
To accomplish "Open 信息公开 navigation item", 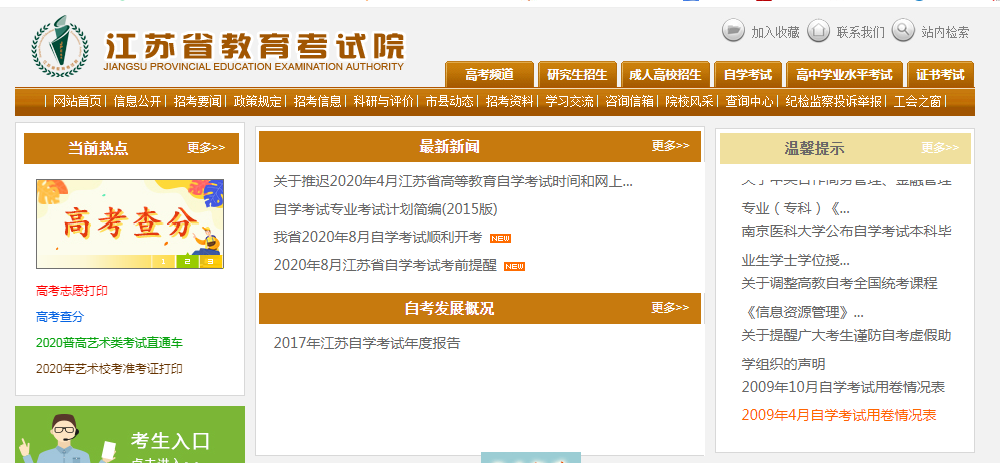I will click(137, 101).
